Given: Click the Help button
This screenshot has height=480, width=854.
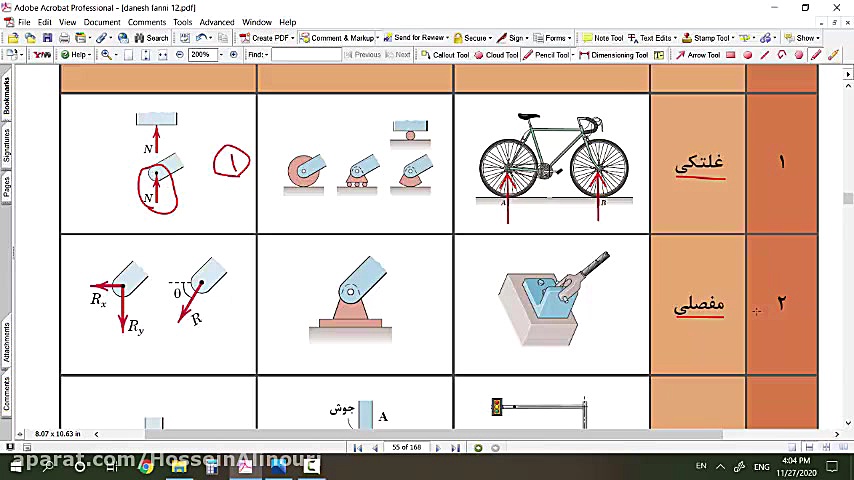Looking at the screenshot, I should pos(75,55).
